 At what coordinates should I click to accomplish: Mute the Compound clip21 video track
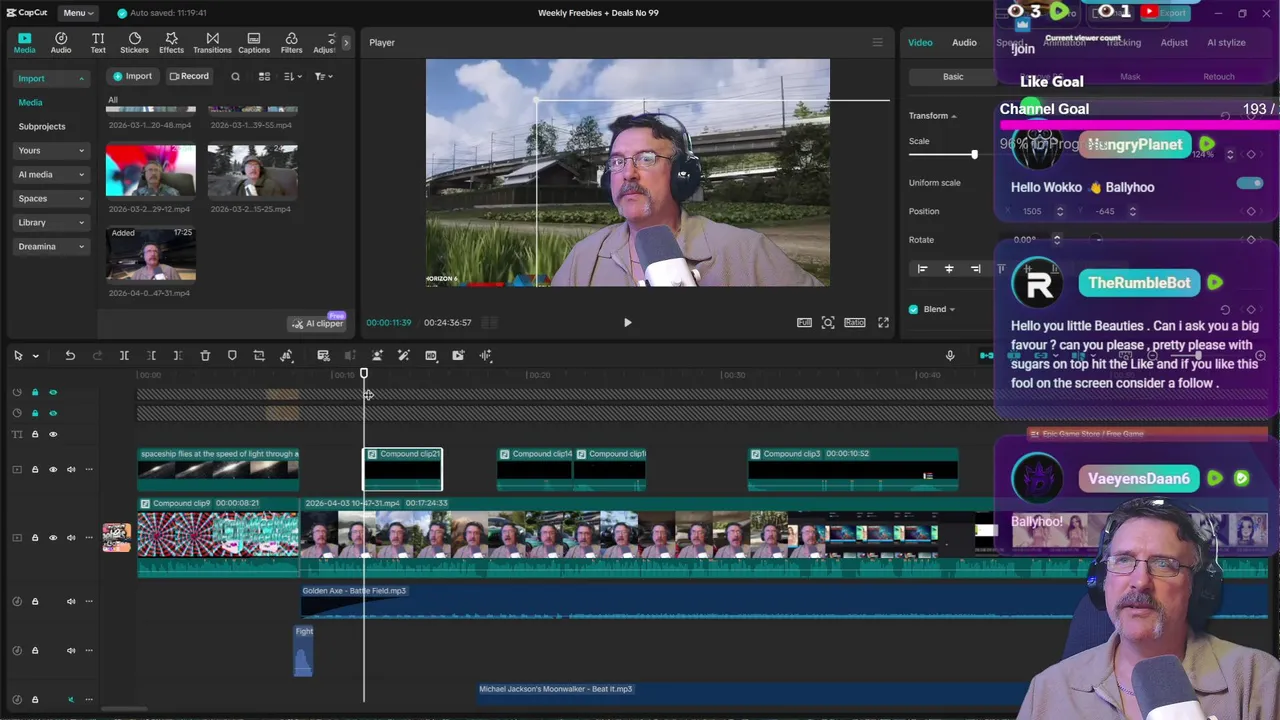tap(71, 469)
